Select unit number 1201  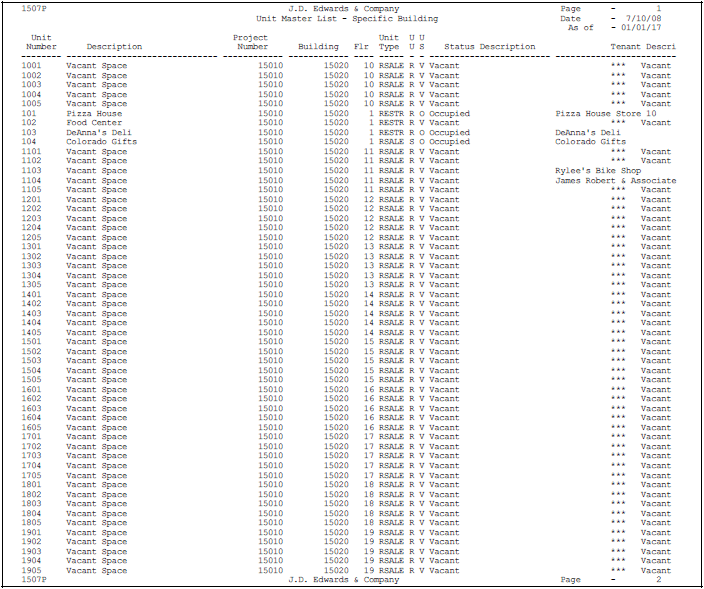pos(31,199)
